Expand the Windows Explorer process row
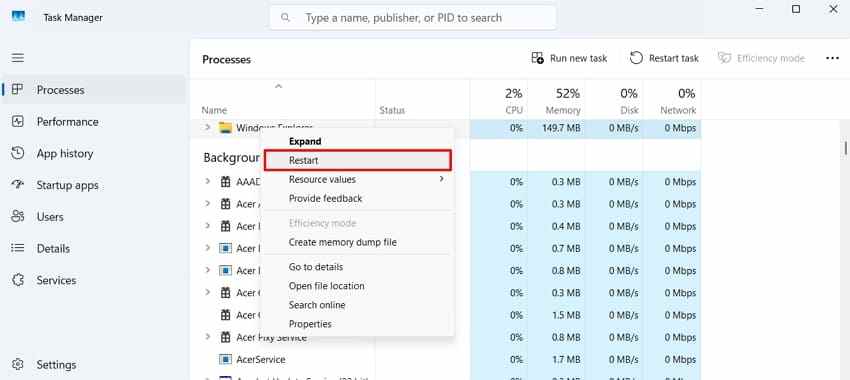The height and width of the screenshot is (380, 850). 207,127
